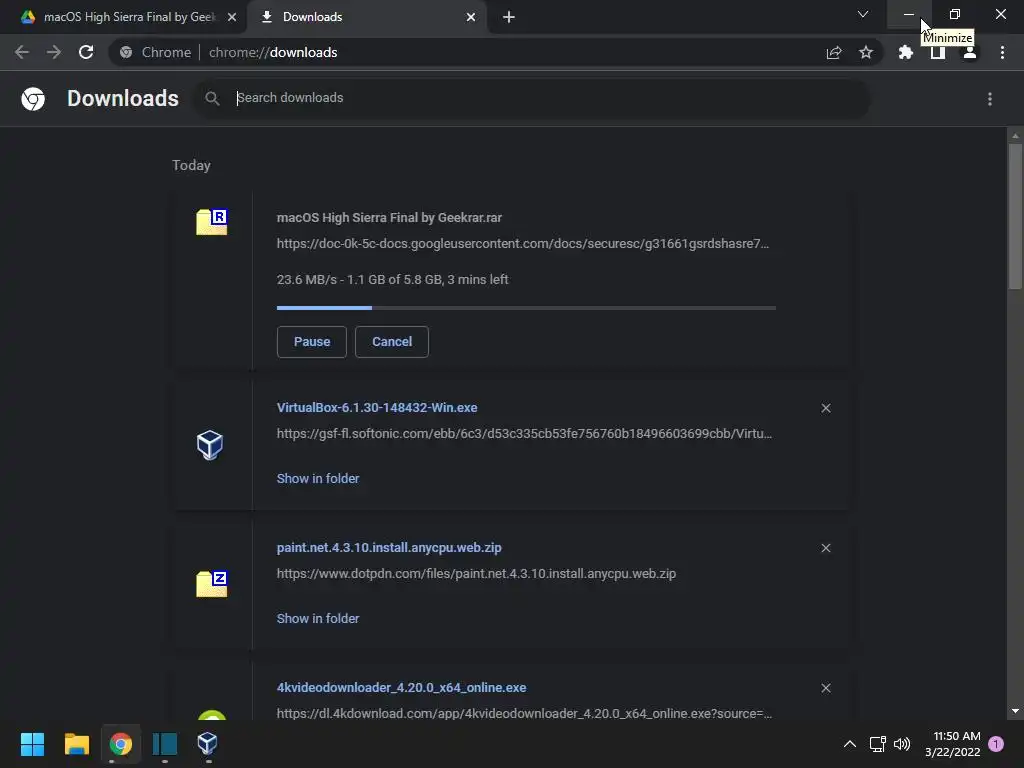The width and height of the screenshot is (1024, 768).
Task: Click the paint.net zip file icon
Action: 212,584
